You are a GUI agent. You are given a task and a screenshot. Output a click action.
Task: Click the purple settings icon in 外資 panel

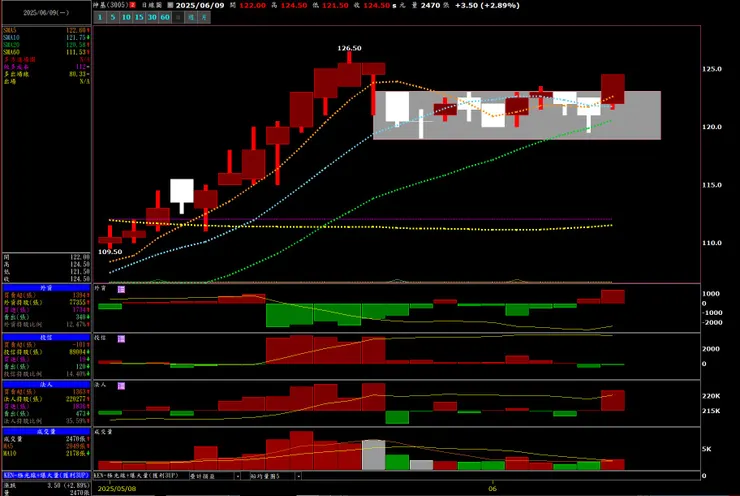[121, 289]
